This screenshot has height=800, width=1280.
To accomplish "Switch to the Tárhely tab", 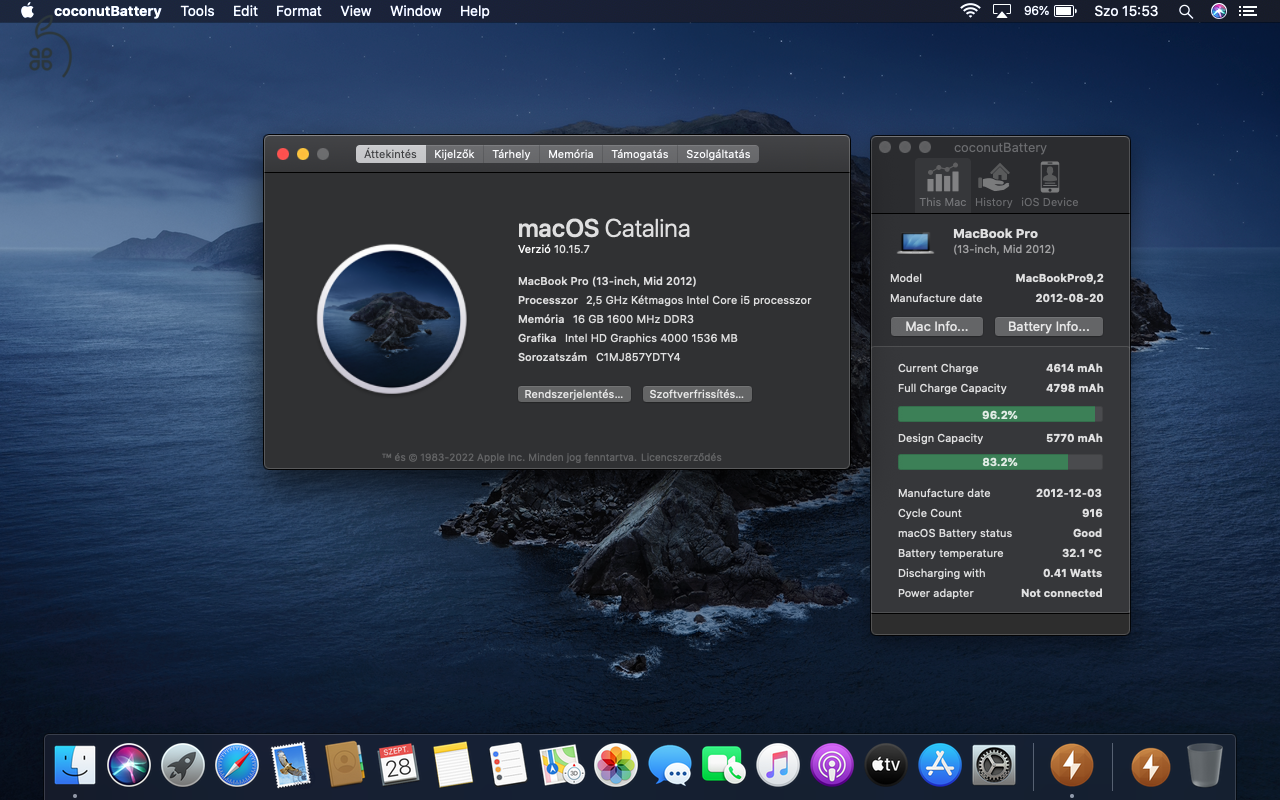I will click(511, 154).
